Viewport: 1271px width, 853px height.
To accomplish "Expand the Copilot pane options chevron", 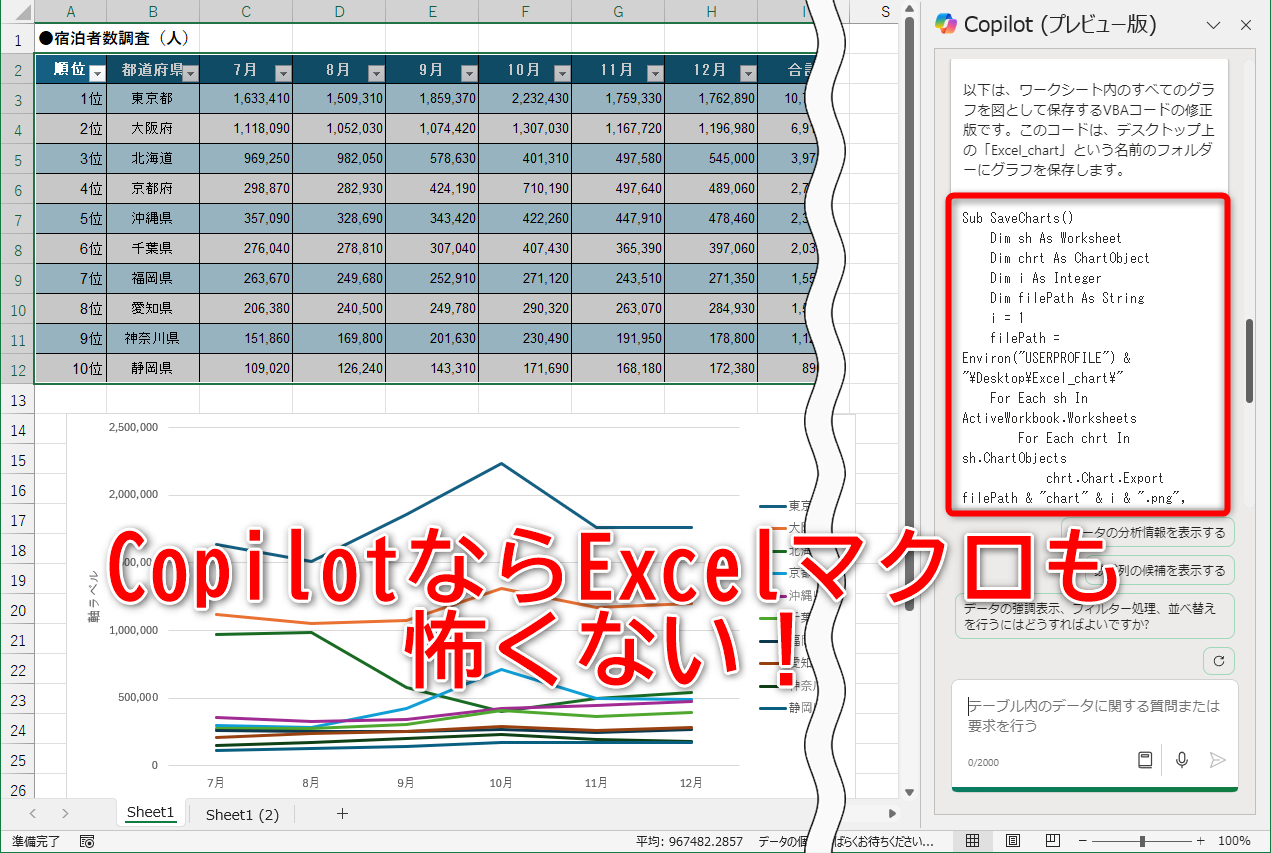I will click(1213, 25).
